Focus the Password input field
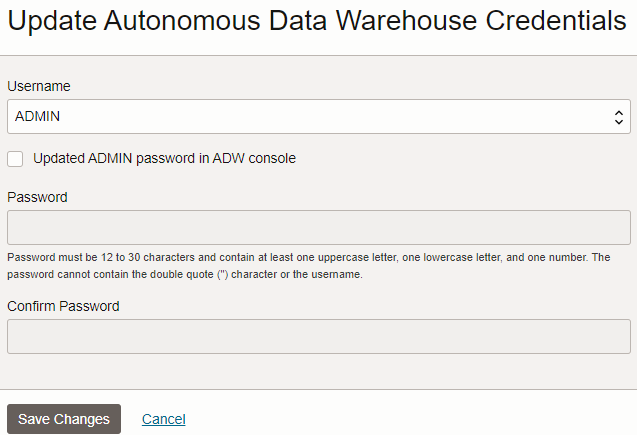The height and width of the screenshot is (435, 637). tap(318, 227)
